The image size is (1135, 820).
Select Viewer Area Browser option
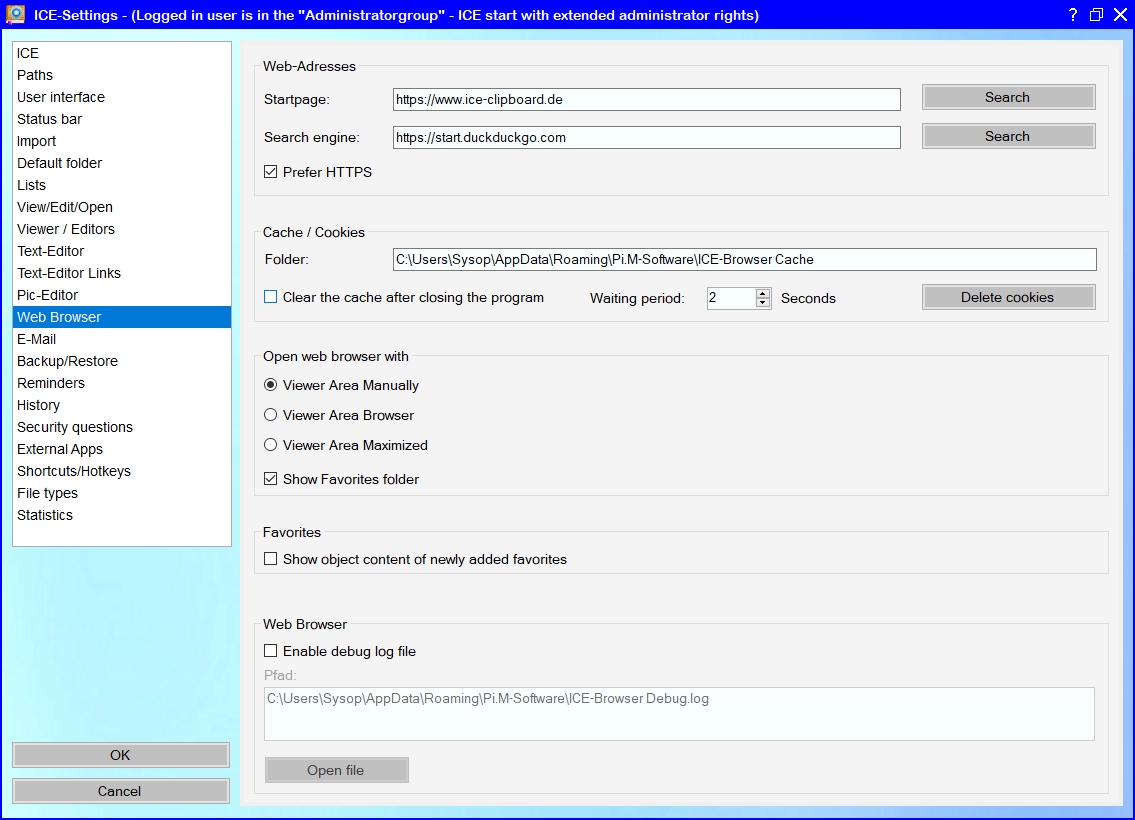[x=271, y=415]
